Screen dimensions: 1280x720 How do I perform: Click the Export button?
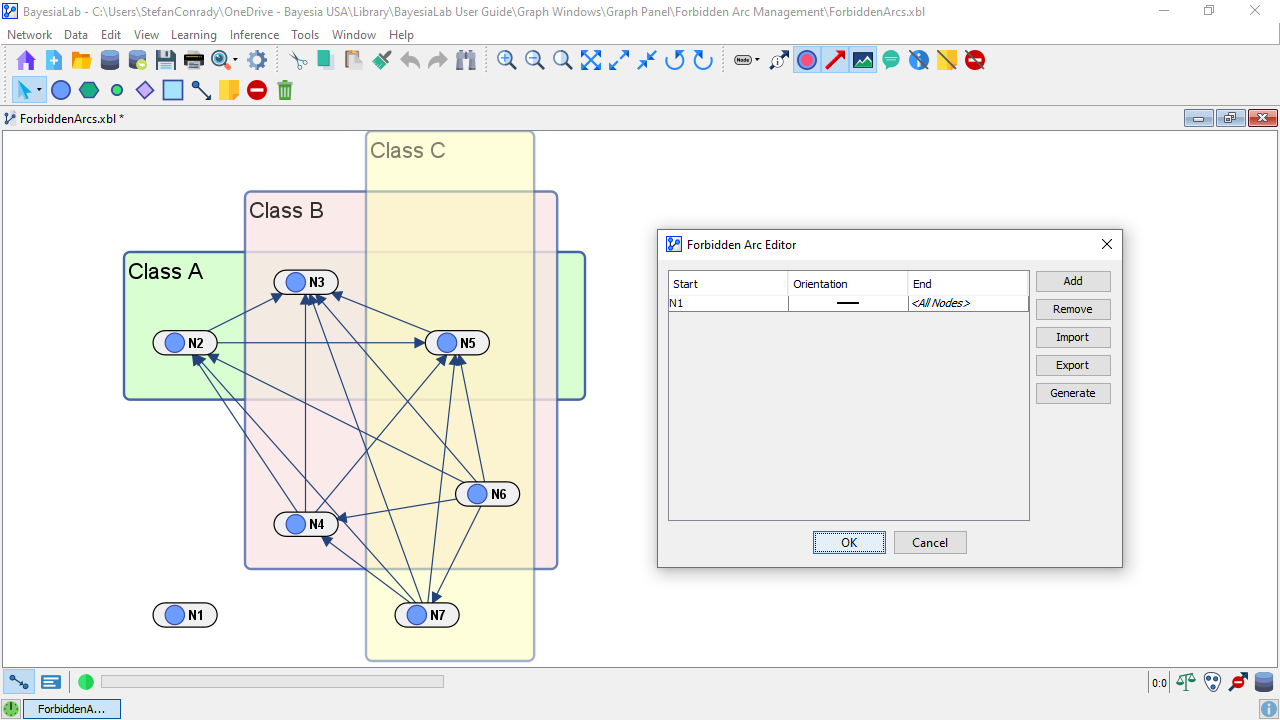(x=1073, y=365)
